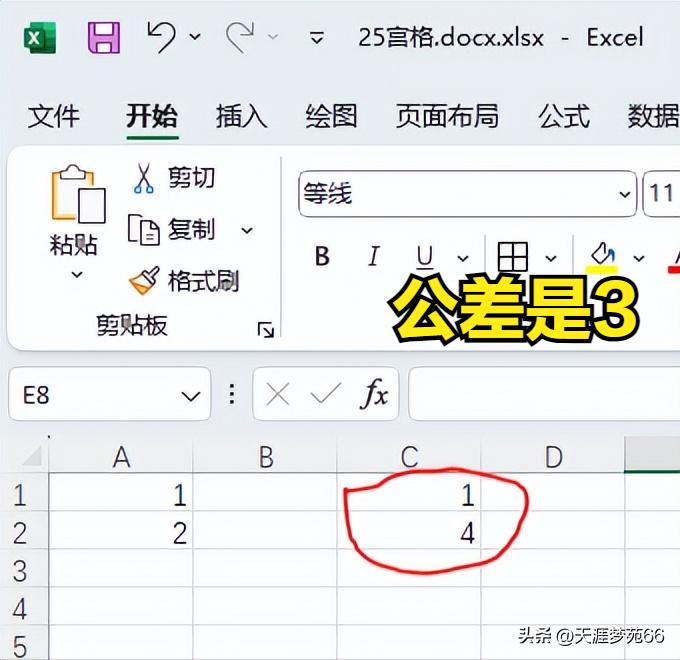This screenshot has width=680, height=660.
Task: Undo the last action
Action: coord(162,37)
